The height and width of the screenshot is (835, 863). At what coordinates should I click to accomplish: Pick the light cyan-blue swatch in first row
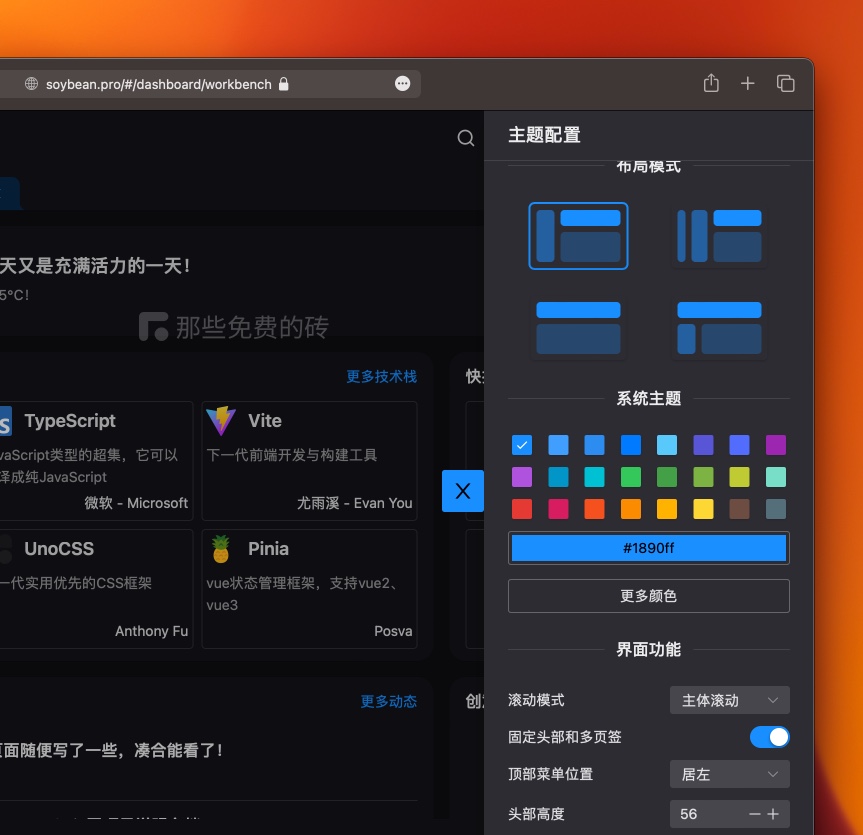click(x=667, y=445)
